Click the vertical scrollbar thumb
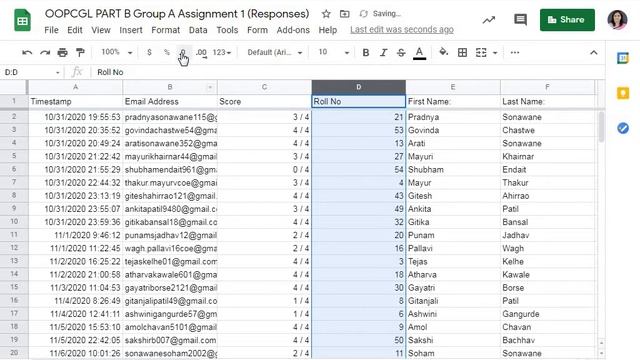The image size is (640, 360). [601, 127]
